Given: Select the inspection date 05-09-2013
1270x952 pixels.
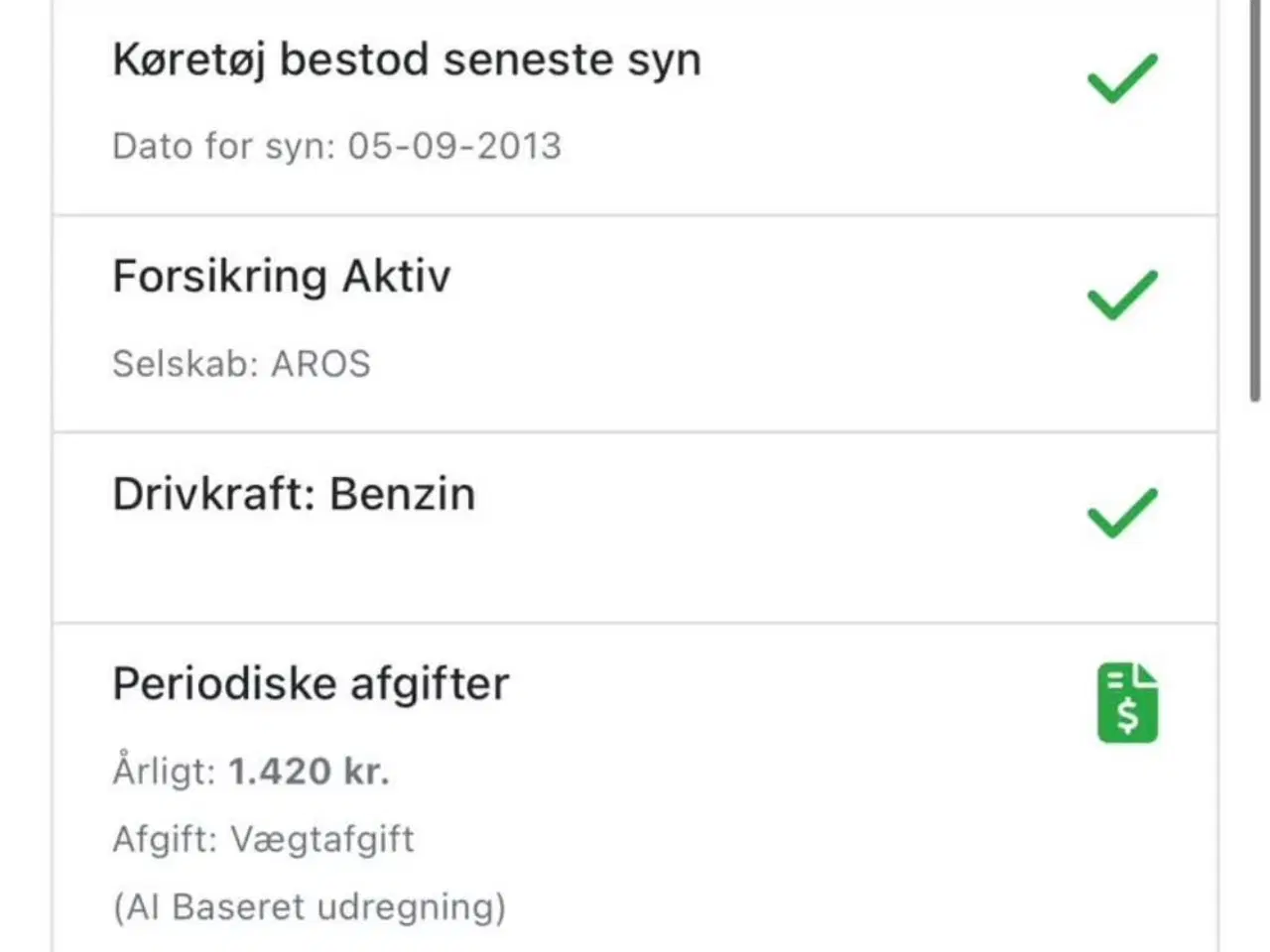Looking at the screenshot, I should [x=454, y=147].
